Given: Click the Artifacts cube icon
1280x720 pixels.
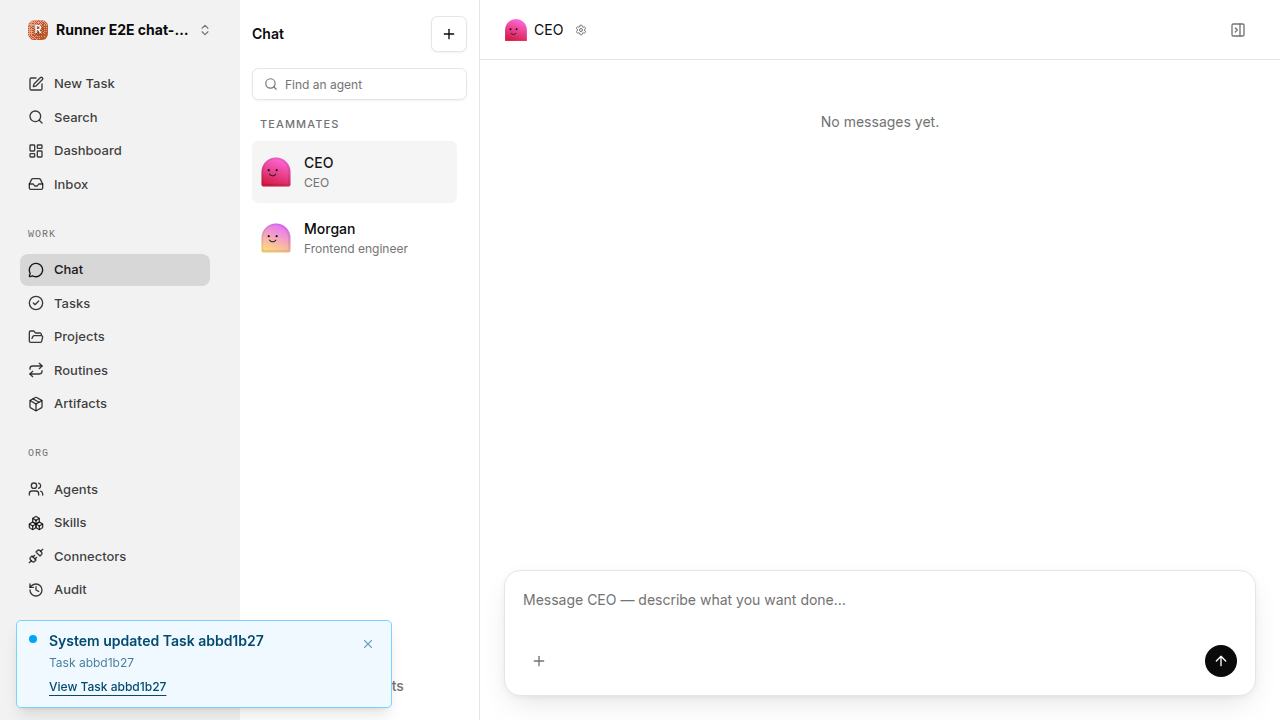Looking at the screenshot, I should [36, 404].
